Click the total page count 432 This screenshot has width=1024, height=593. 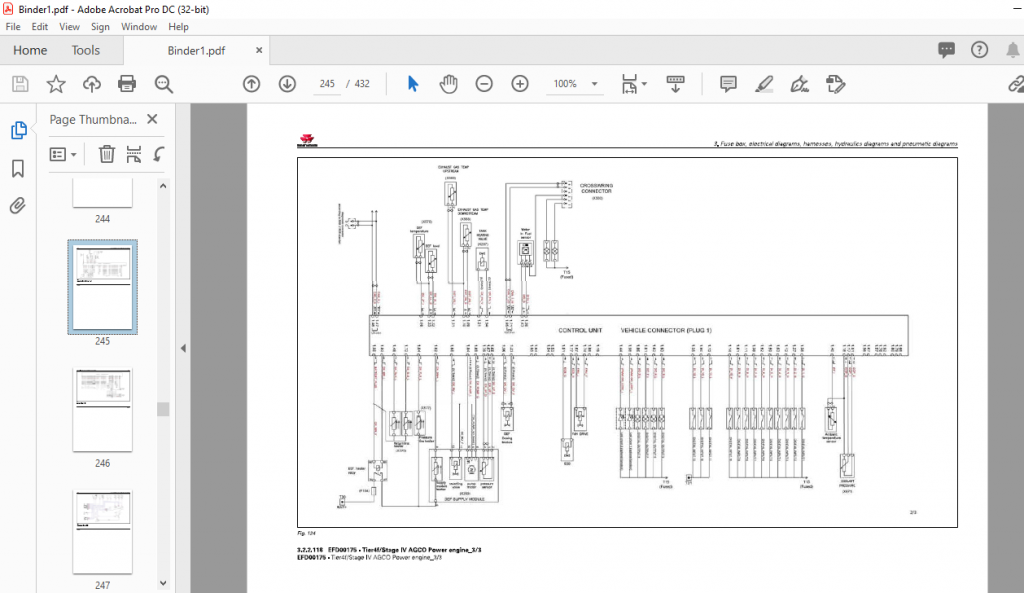(x=362, y=84)
